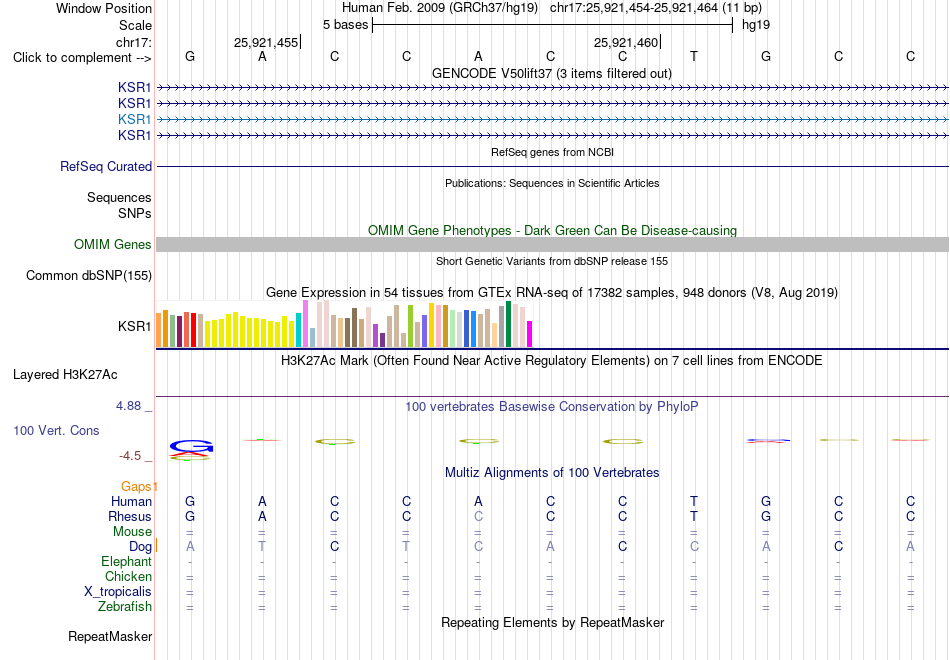Click the cyan bar in GTEx KSR1 chart
Viewport: 950px width, 660px height.
298,330
